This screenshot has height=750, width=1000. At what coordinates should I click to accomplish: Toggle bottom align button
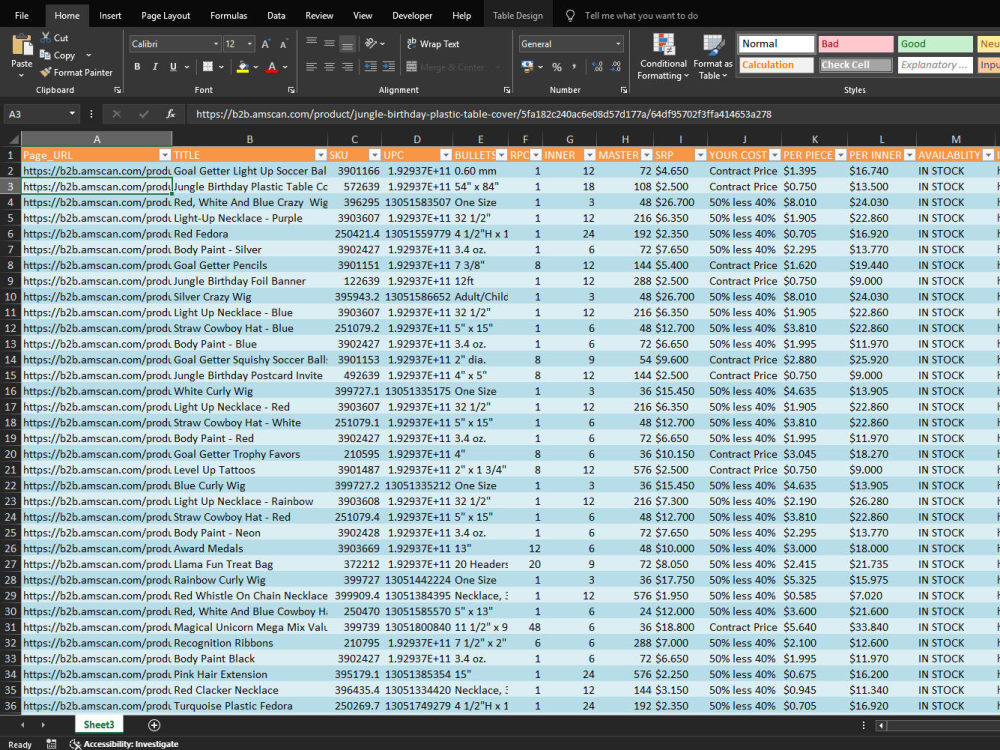click(x=347, y=44)
